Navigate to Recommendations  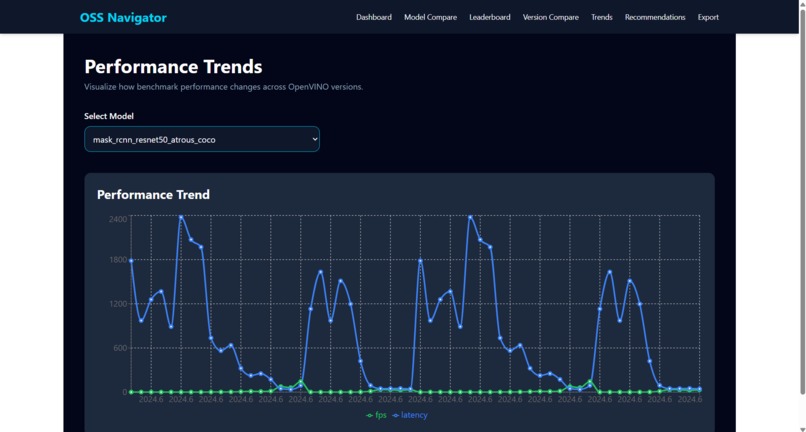tap(655, 17)
